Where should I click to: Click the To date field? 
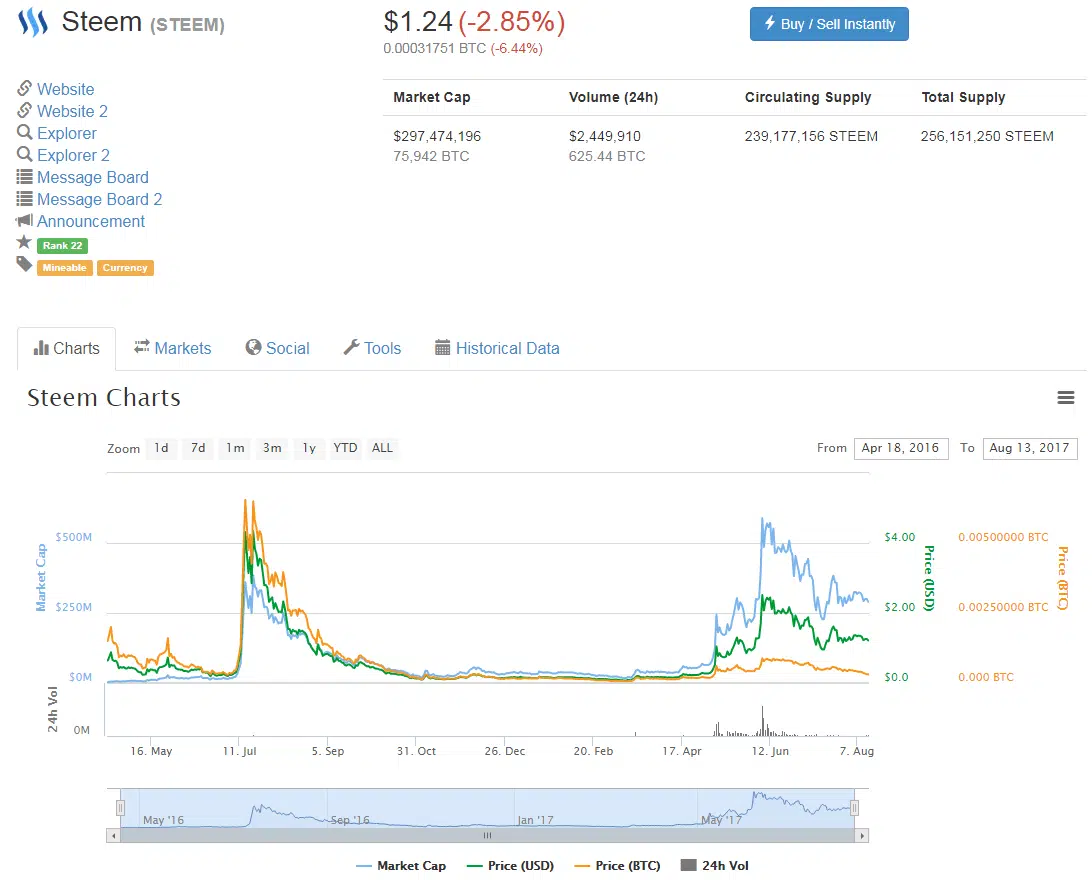pyautogui.click(x=1030, y=448)
